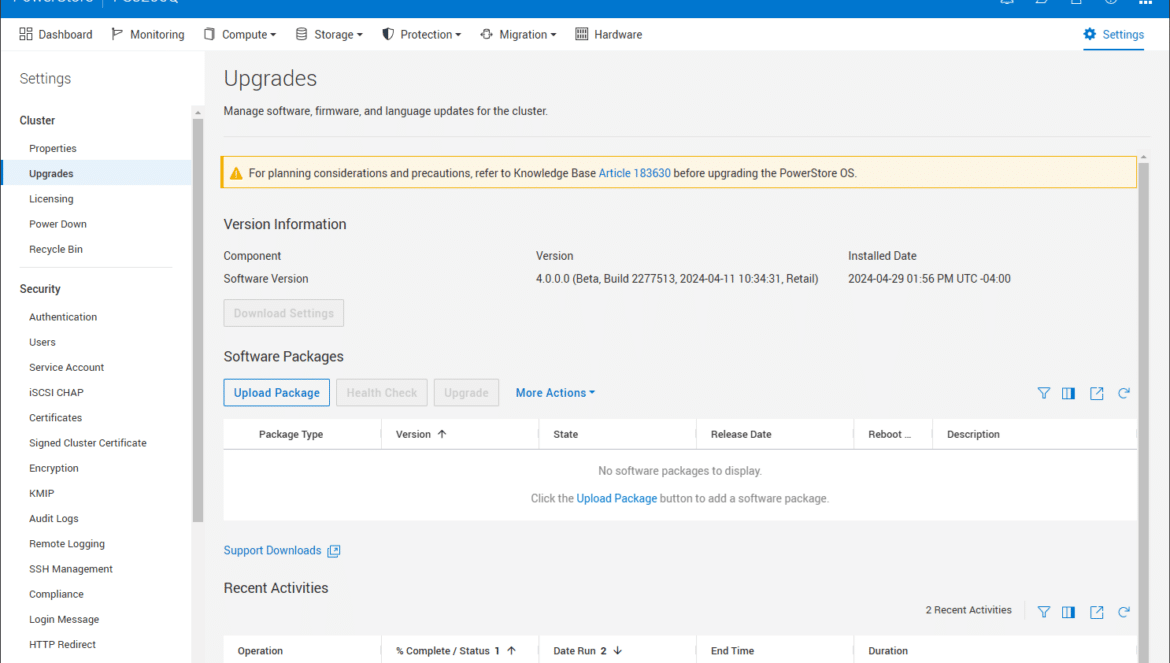The width and height of the screenshot is (1170, 663).
Task: Sort by the State column header
Action: (566, 434)
